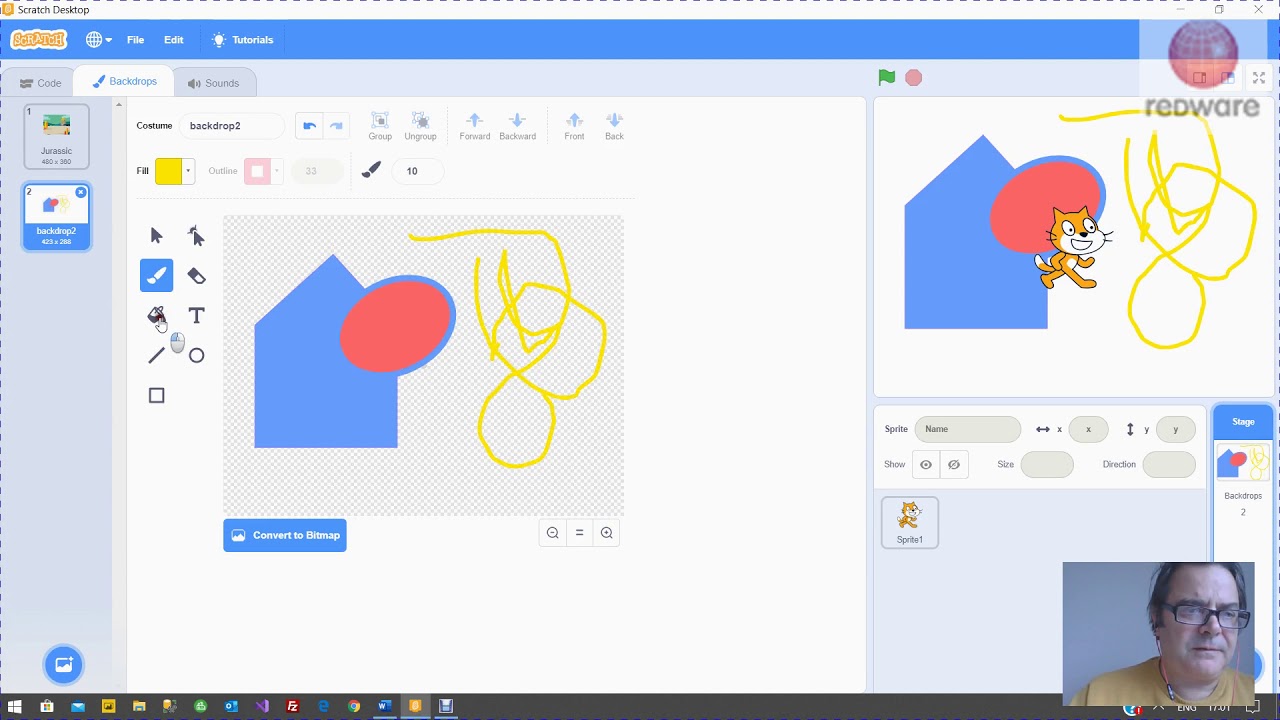Switch to the small stage layout
The width and height of the screenshot is (1280, 720).
tap(1200, 78)
